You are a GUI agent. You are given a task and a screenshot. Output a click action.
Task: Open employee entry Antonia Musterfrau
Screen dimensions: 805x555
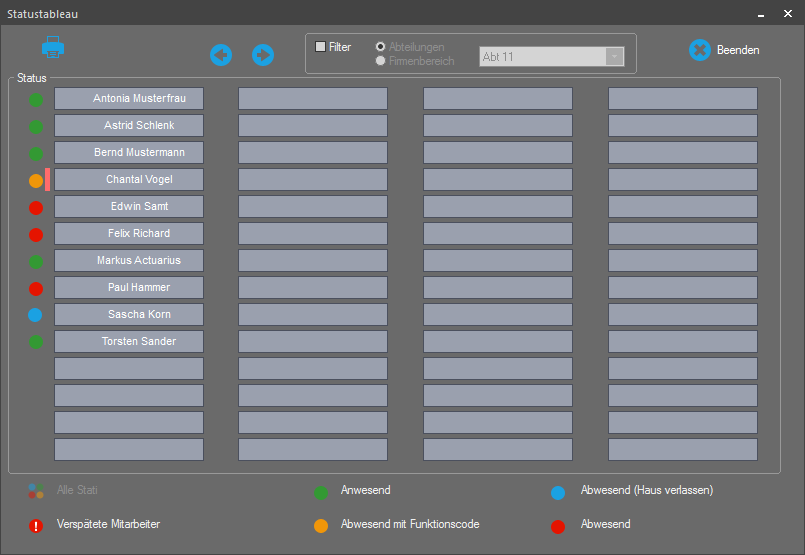129,99
